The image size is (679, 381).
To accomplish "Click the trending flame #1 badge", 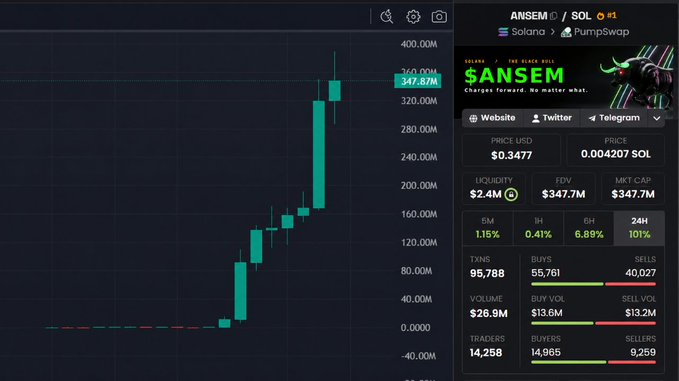I will tap(606, 16).
